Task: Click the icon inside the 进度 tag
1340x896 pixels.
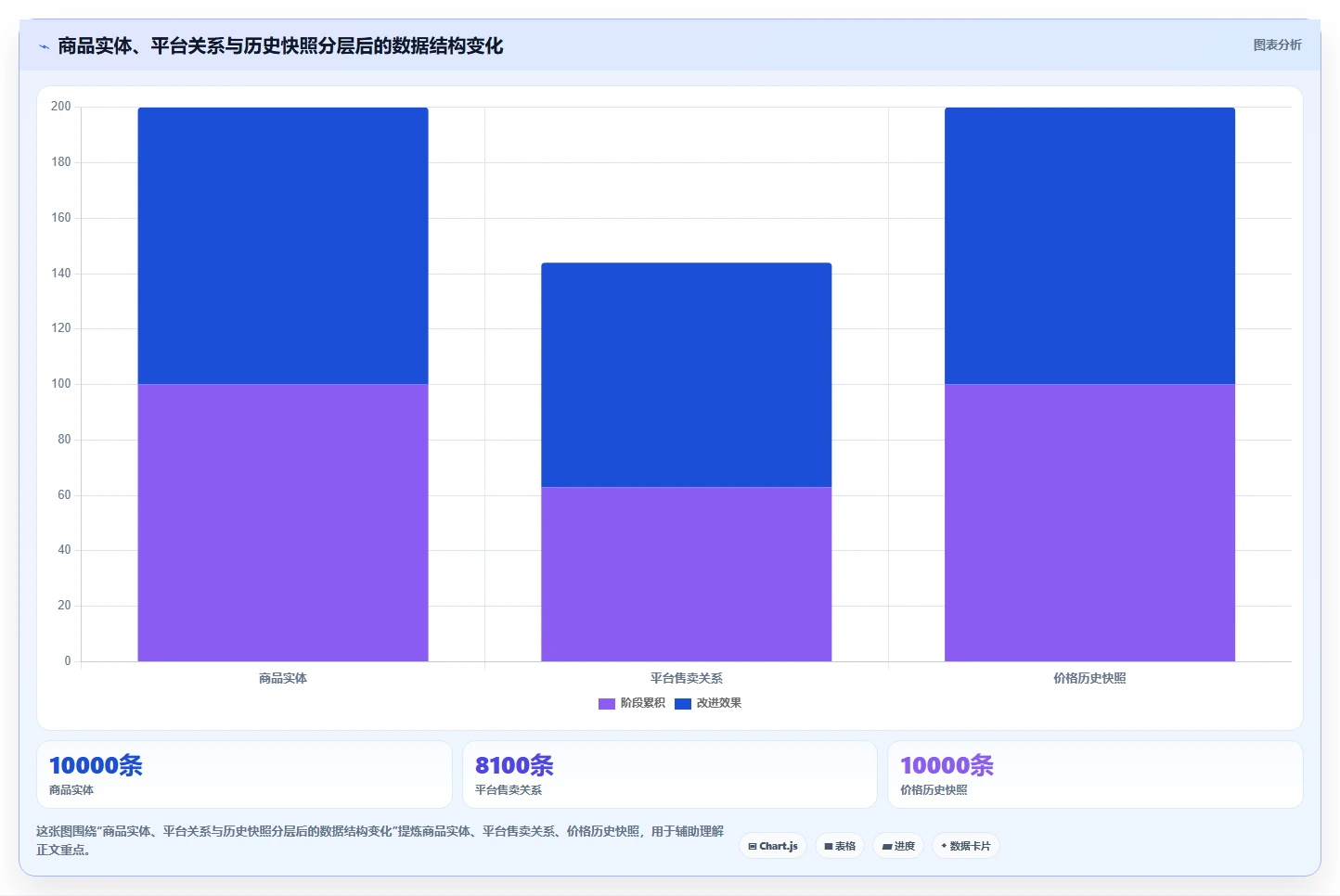Action: pyautogui.click(x=887, y=846)
